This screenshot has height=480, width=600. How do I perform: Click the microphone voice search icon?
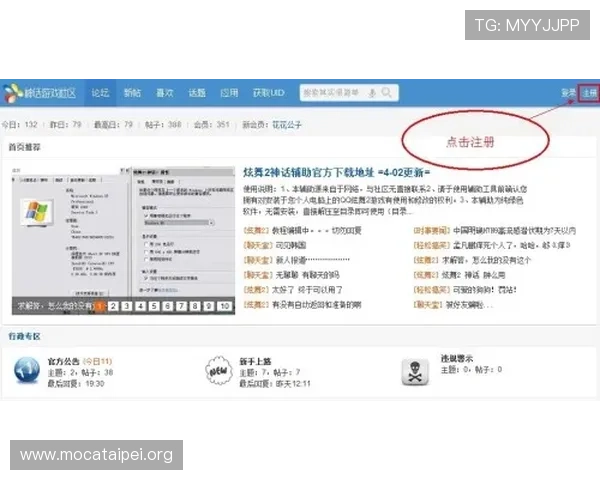click(372, 93)
